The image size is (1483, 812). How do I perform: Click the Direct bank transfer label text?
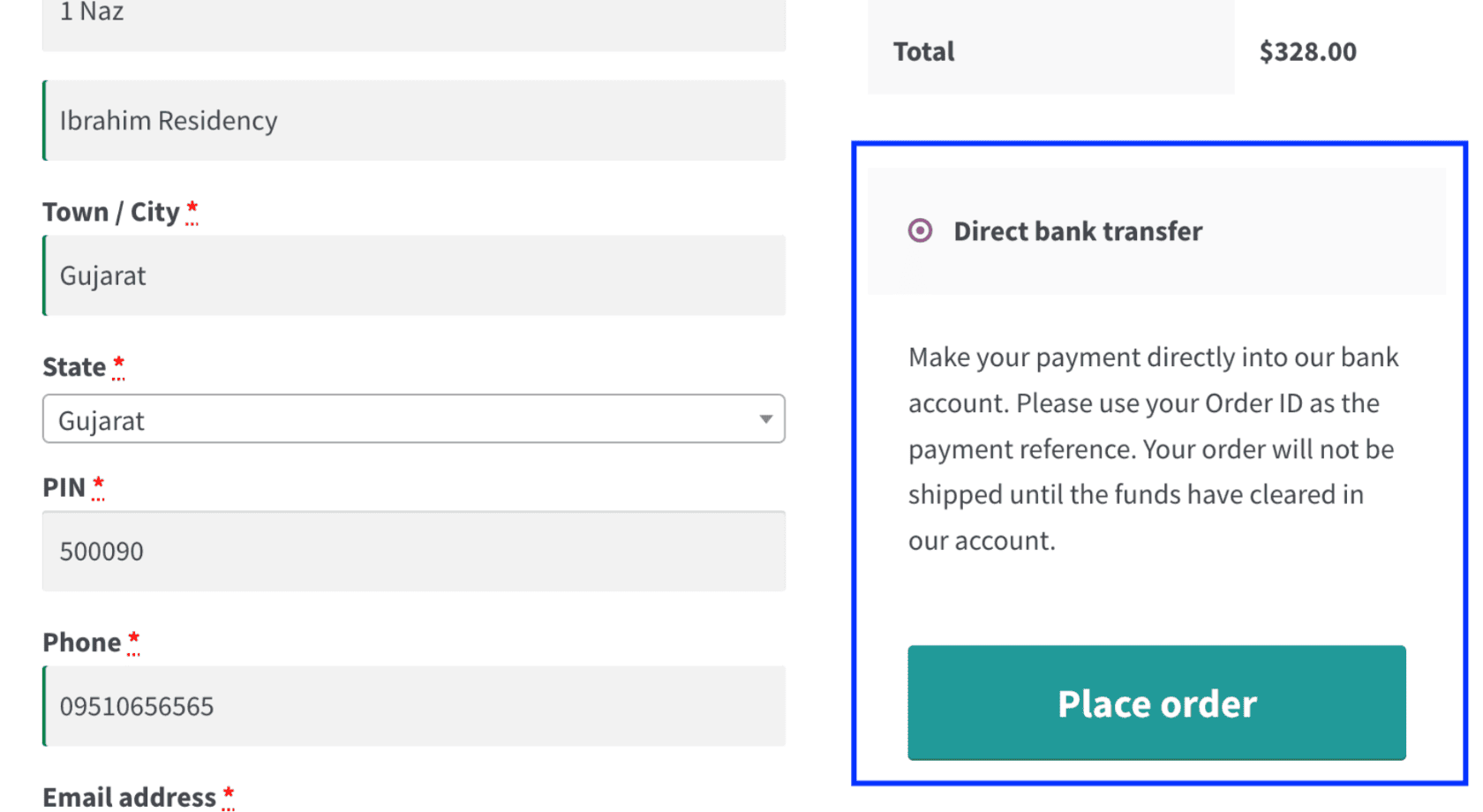tap(1077, 231)
